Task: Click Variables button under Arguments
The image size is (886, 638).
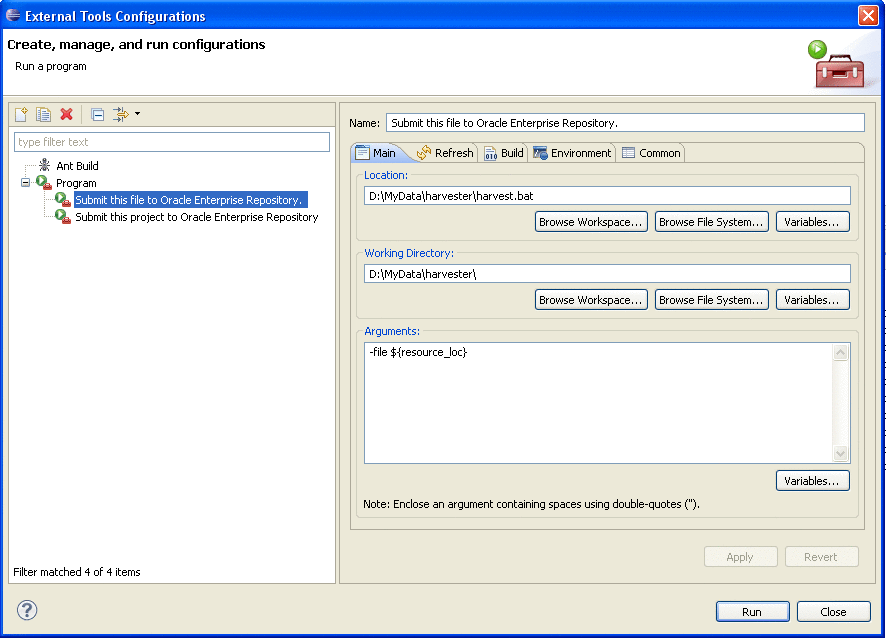Action: click(813, 481)
